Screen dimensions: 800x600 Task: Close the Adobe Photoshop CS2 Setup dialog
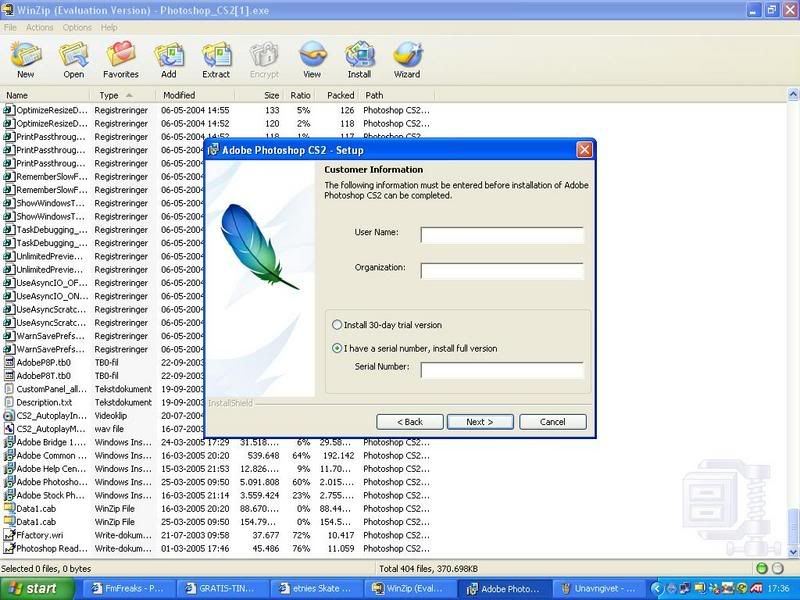pos(584,150)
